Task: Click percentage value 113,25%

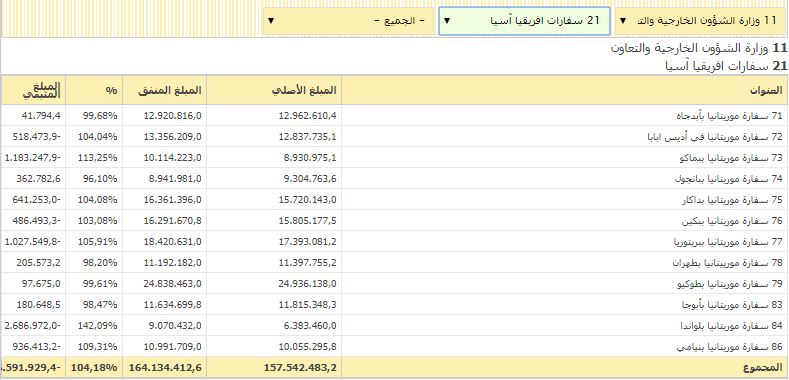Action: click(x=98, y=158)
